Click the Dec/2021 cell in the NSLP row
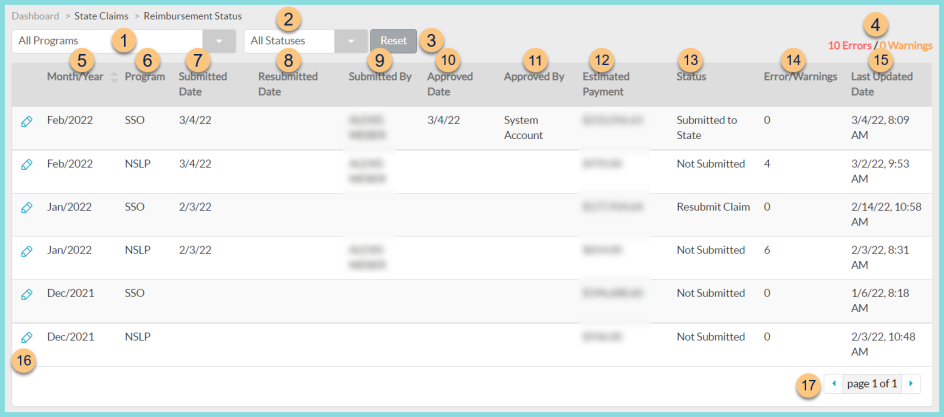 click(70, 337)
